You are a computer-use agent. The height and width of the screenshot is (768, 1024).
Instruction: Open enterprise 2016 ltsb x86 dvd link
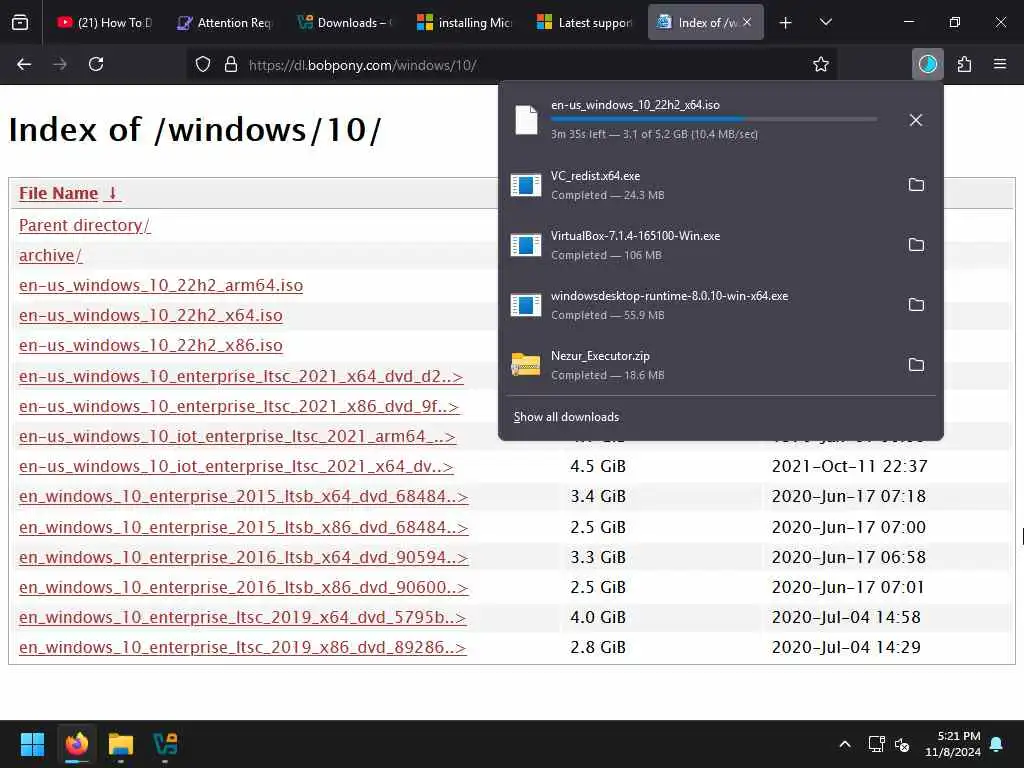244,587
